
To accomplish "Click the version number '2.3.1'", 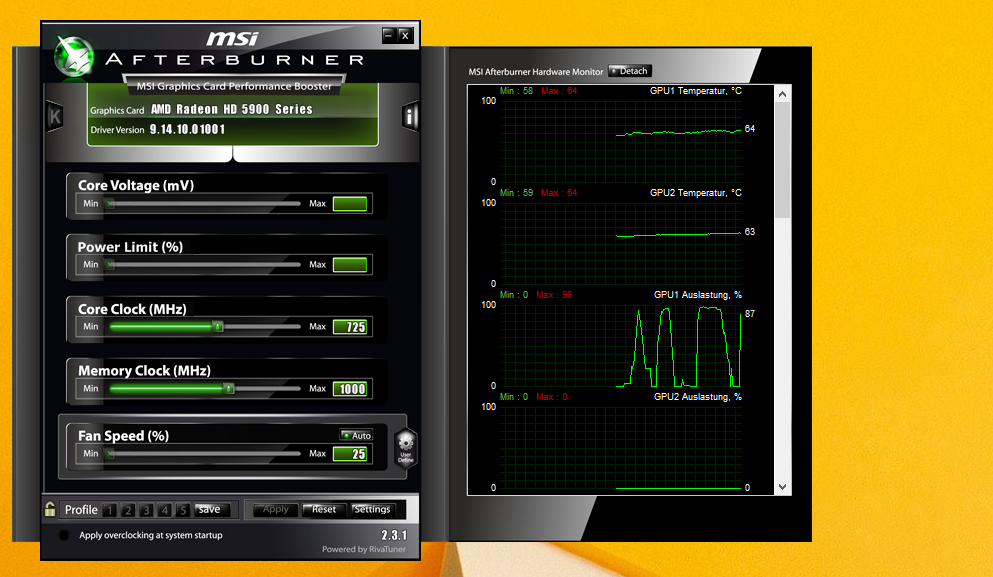I will (394, 535).
